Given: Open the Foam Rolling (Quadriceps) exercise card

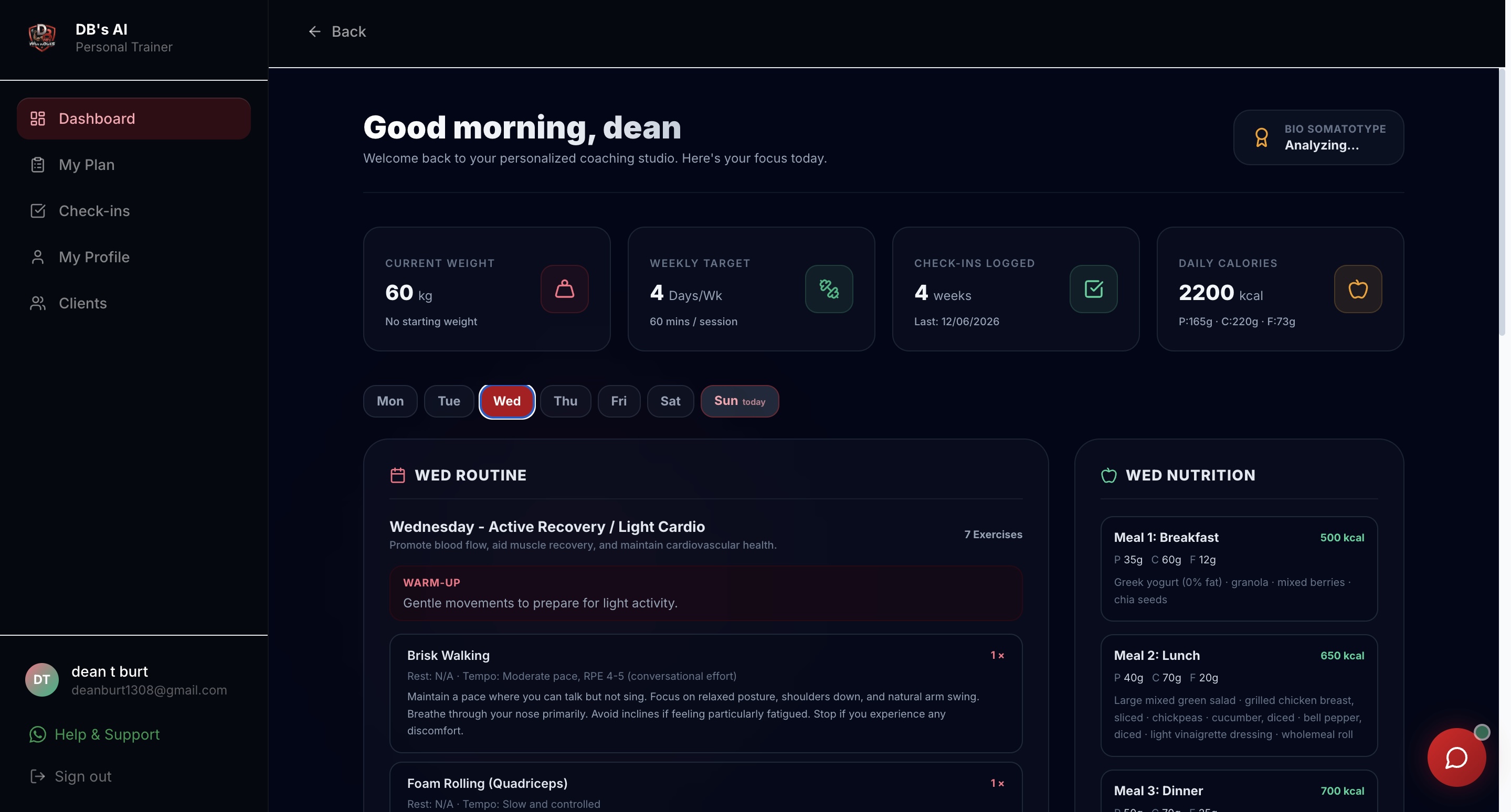Looking at the screenshot, I should [x=706, y=787].
